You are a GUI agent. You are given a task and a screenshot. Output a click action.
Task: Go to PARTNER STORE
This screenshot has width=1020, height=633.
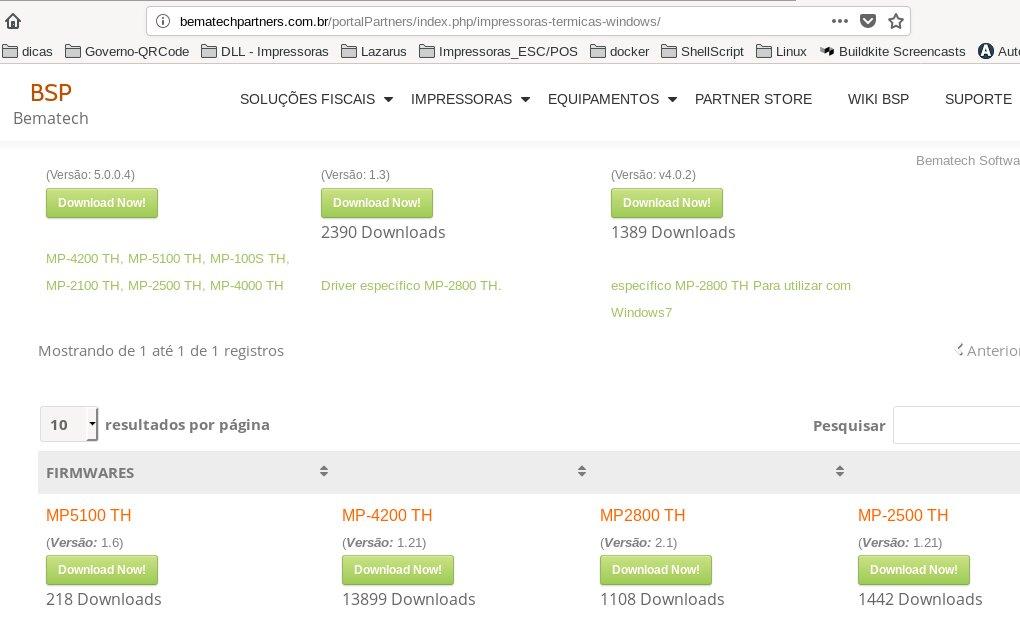pos(753,99)
